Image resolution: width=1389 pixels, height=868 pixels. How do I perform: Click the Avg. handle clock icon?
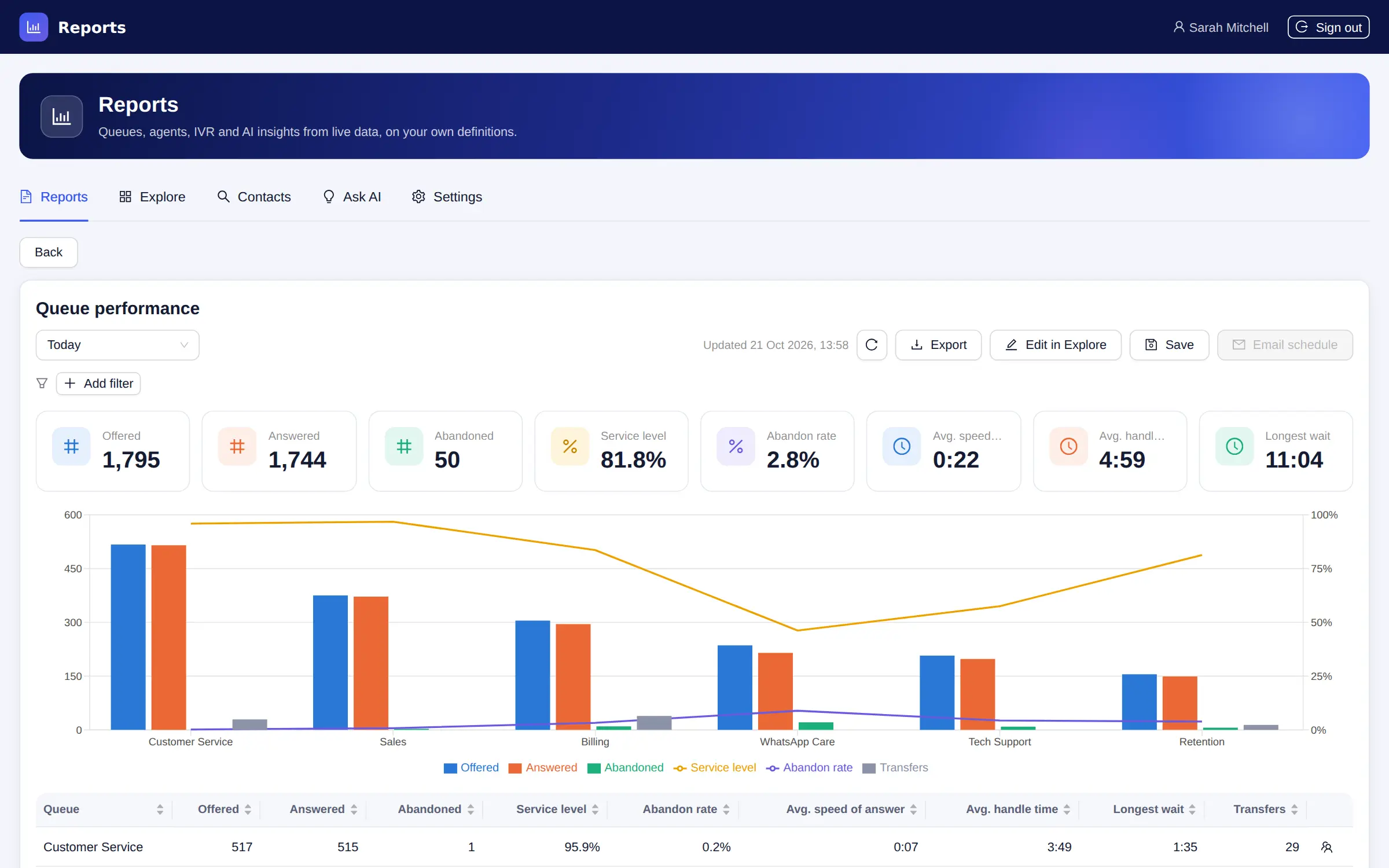coord(1068,446)
